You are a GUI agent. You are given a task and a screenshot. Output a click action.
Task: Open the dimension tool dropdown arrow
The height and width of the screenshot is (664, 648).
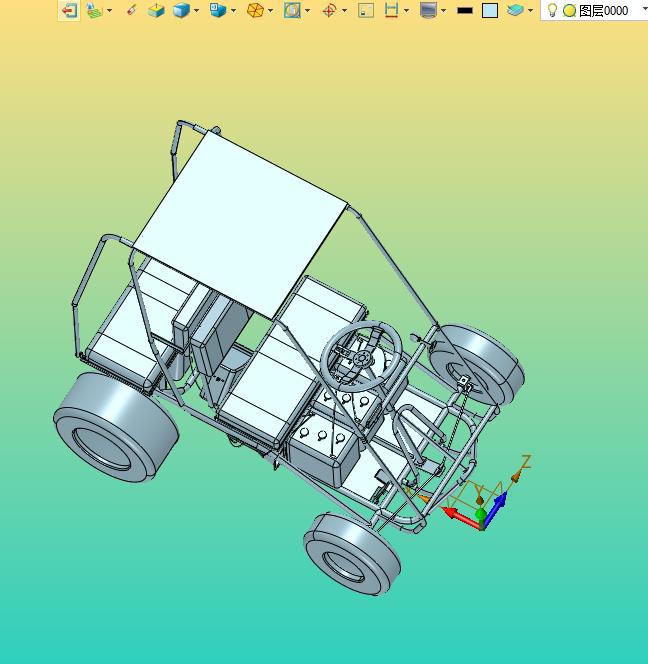pyautogui.click(x=406, y=10)
